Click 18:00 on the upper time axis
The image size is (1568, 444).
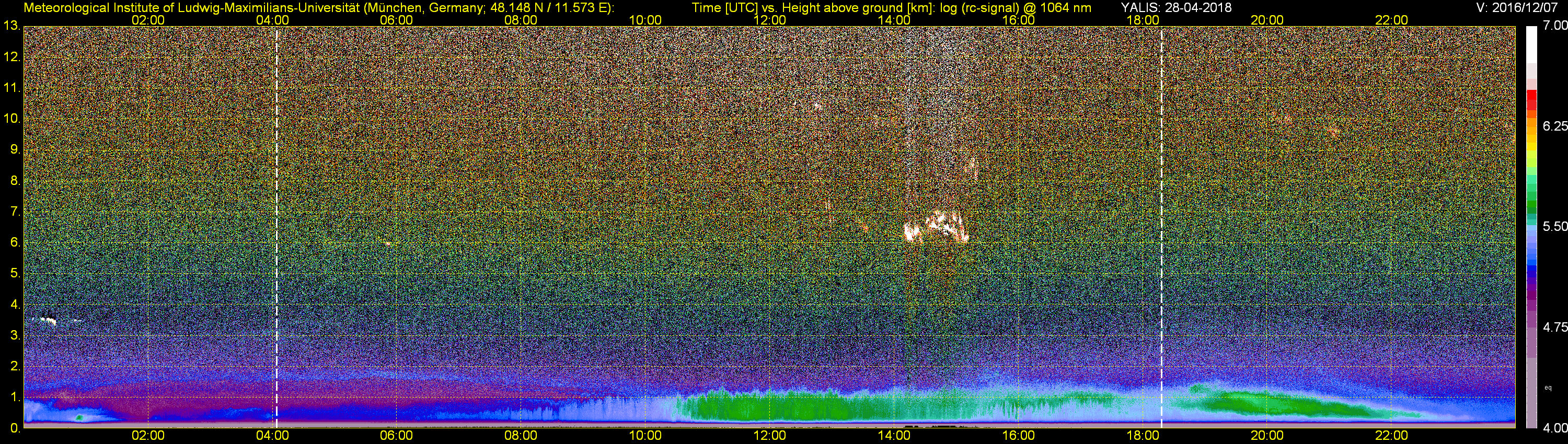coord(1143,20)
